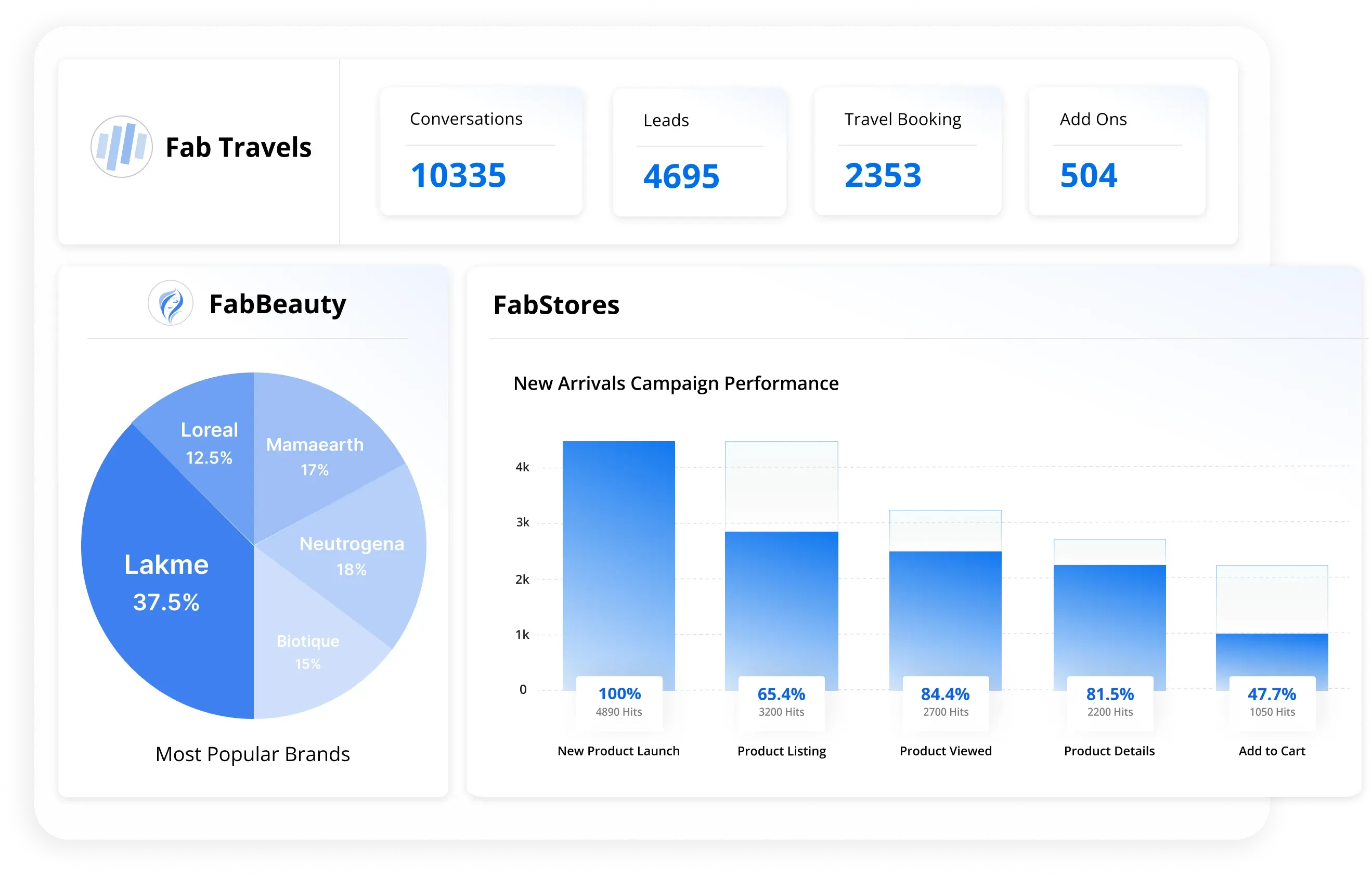Viewport: 1372px width, 874px height.
Task: Open the Leads 4695 stat card
Action: (699, 153)
